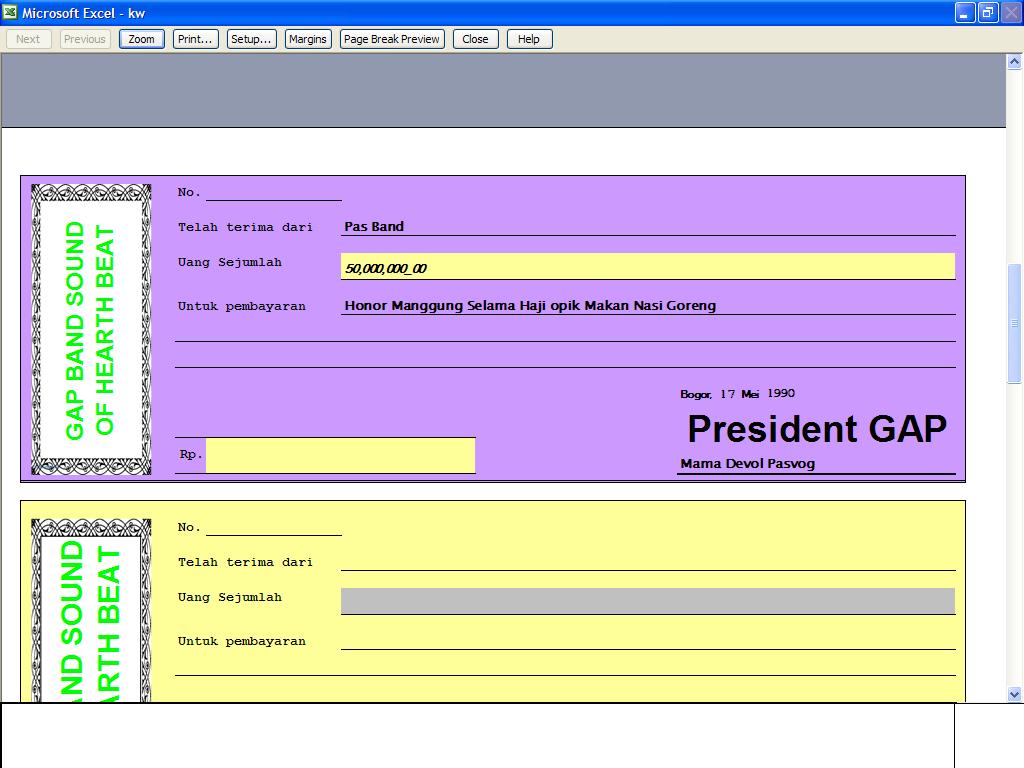
Task: Minimize the Microsoft Excel window
Action: (x=963, y=13)
